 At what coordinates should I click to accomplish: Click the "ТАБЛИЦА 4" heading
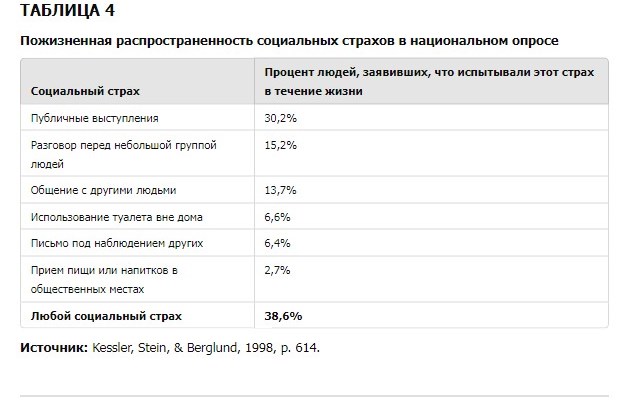[67, 11]
